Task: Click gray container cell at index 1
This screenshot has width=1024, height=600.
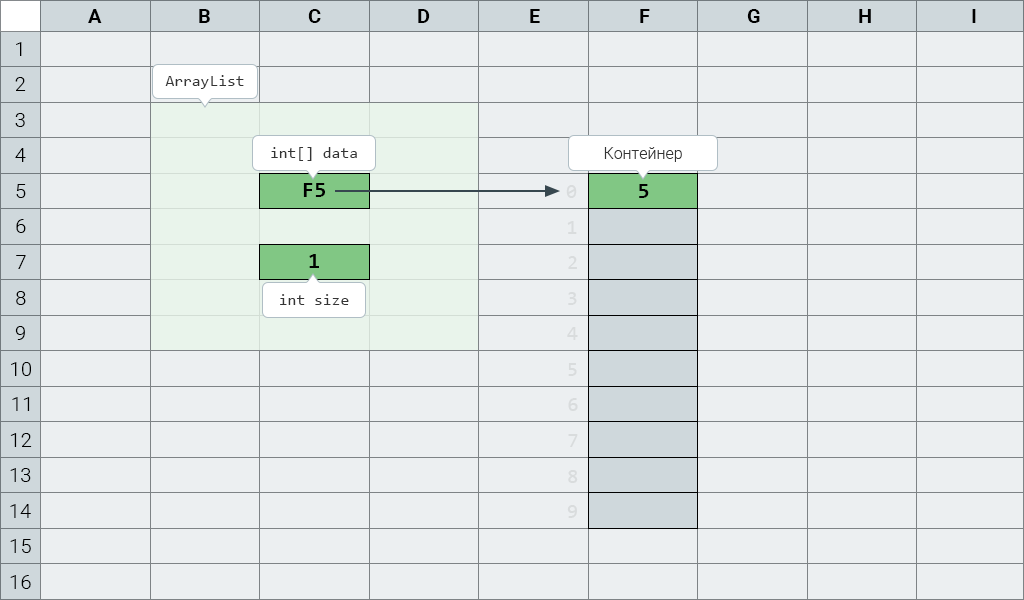Action: click(643, 227)
